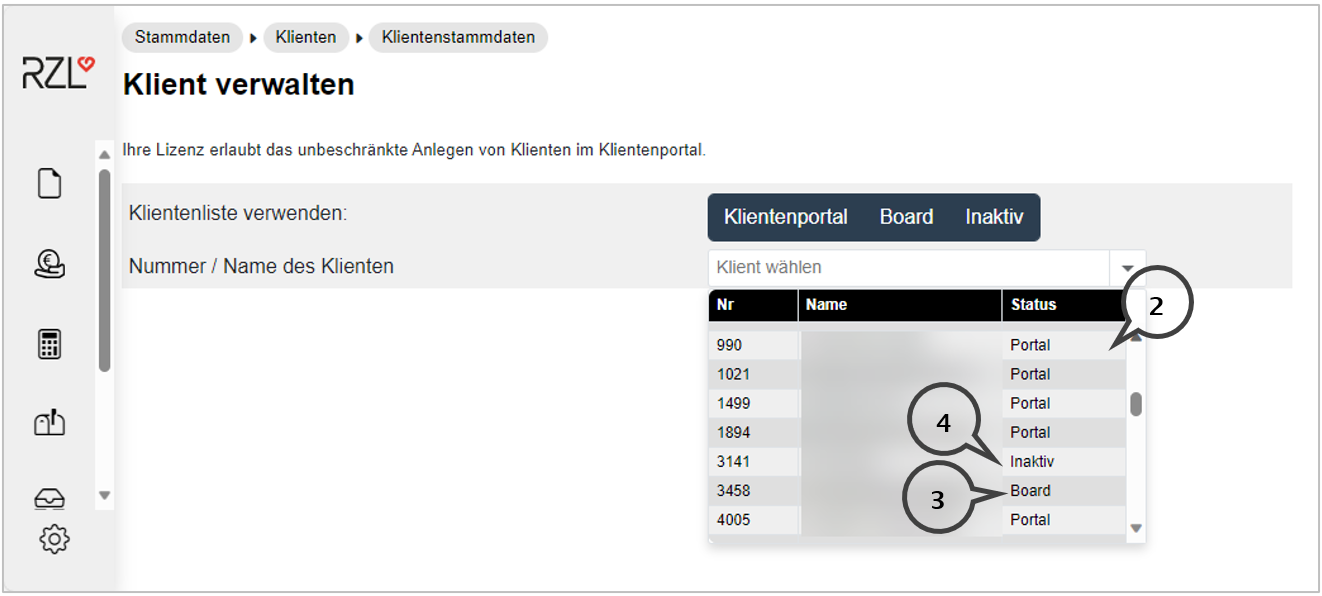Select the calculator icon in sidebar
This screenshot has height=596, width=1322.
tap(50, 345)
